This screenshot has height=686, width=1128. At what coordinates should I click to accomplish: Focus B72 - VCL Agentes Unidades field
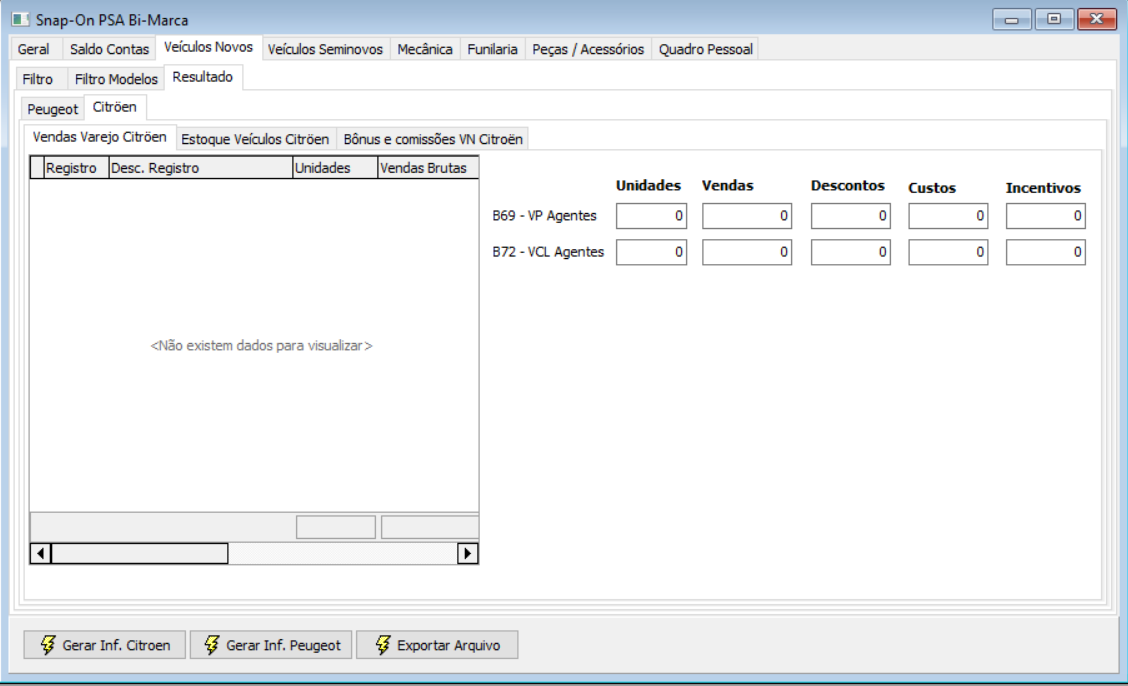651,252
